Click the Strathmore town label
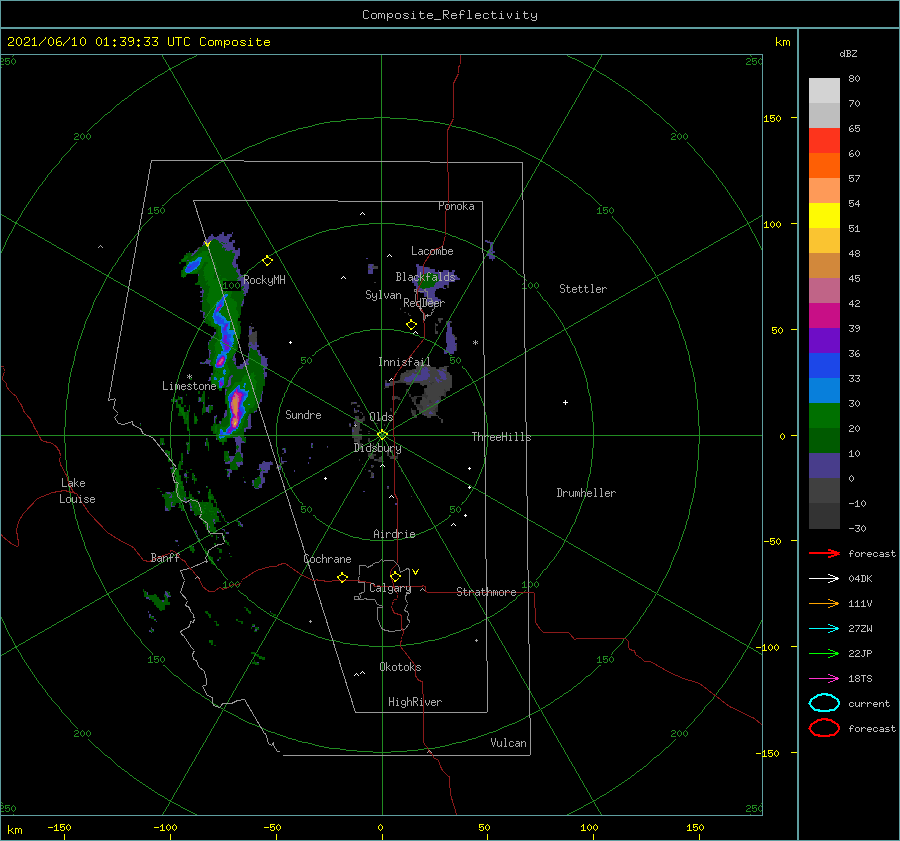 tap(486, 592)
